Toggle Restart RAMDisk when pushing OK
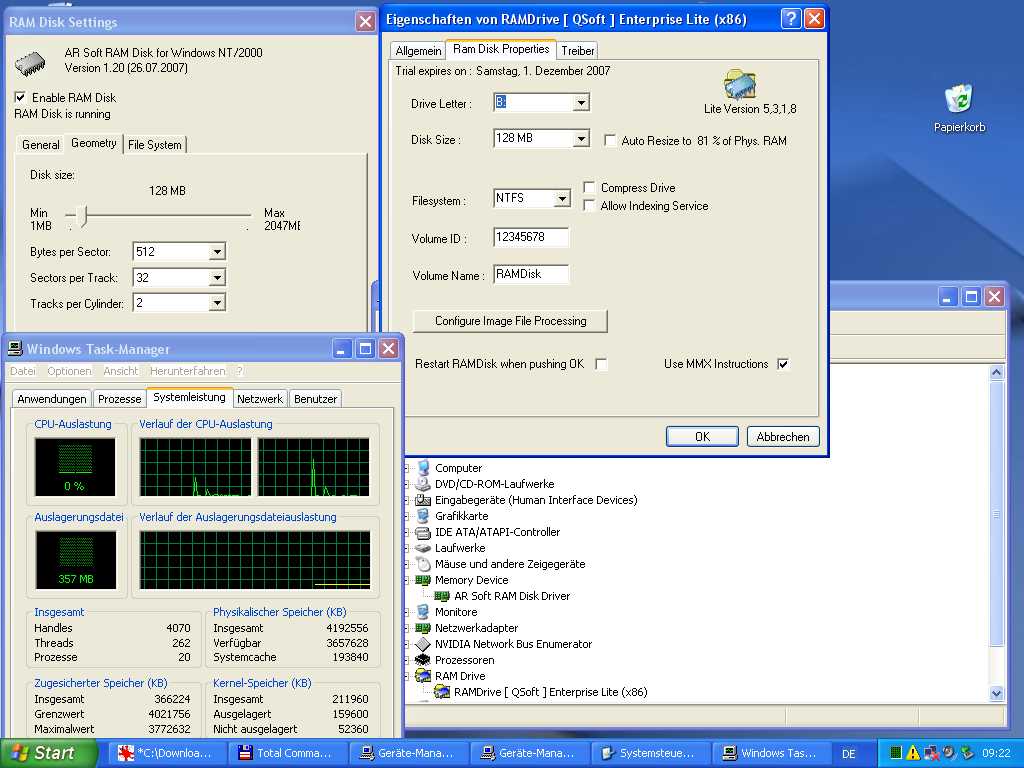Image resolution: width=1024 pixels, height=768 pixels. [x=601, y=364]
